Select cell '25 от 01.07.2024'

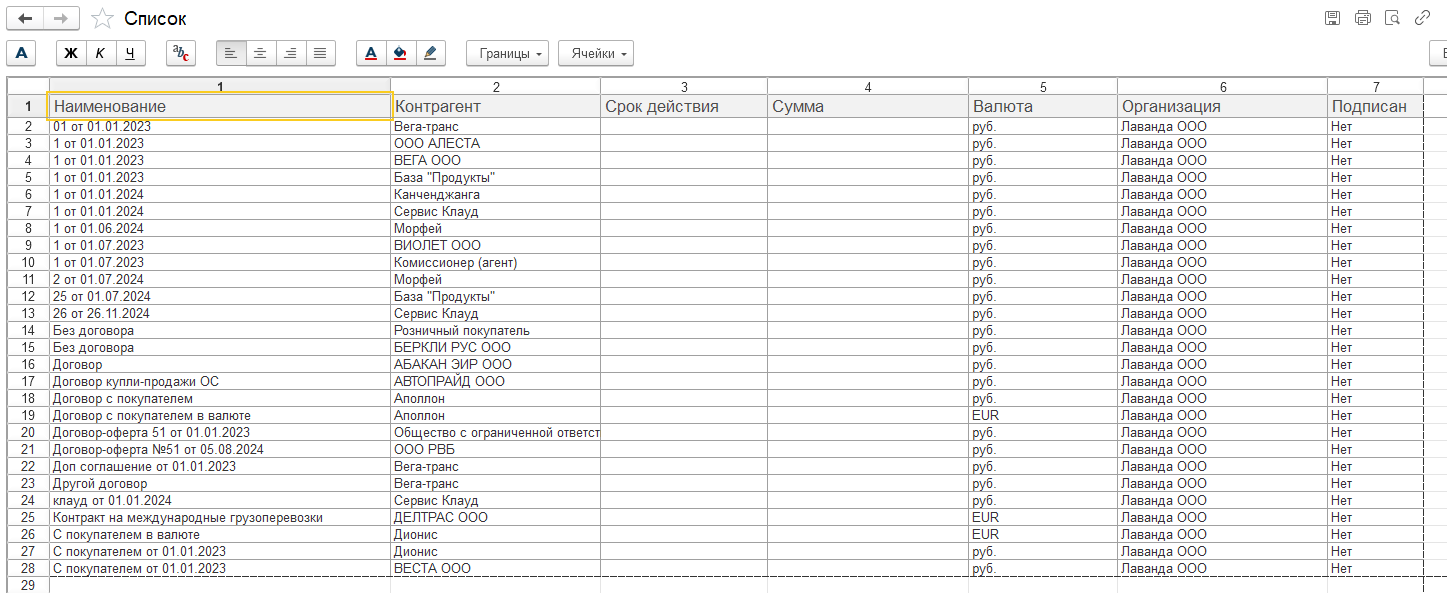219,297
